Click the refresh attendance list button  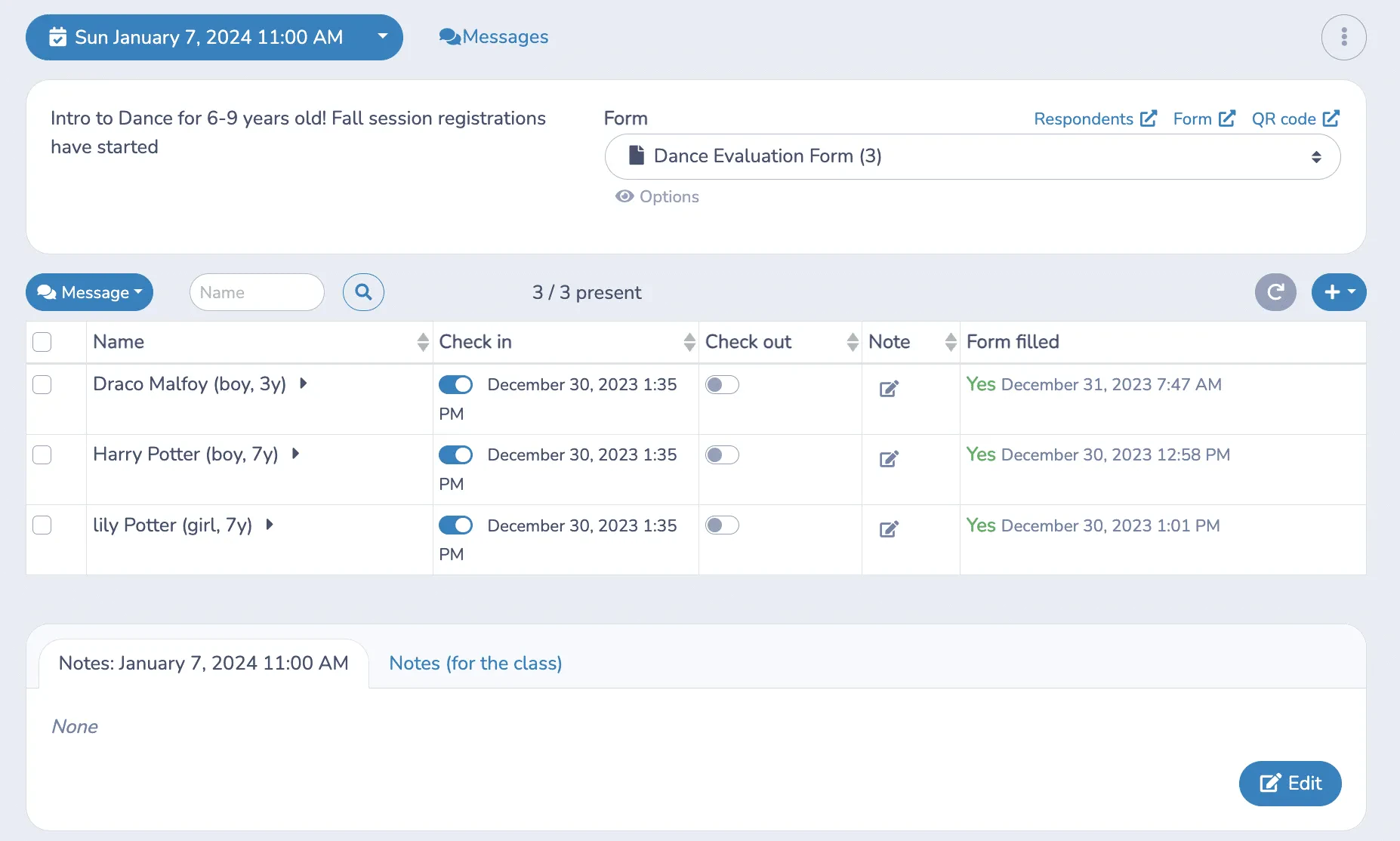click(1275, 292)
